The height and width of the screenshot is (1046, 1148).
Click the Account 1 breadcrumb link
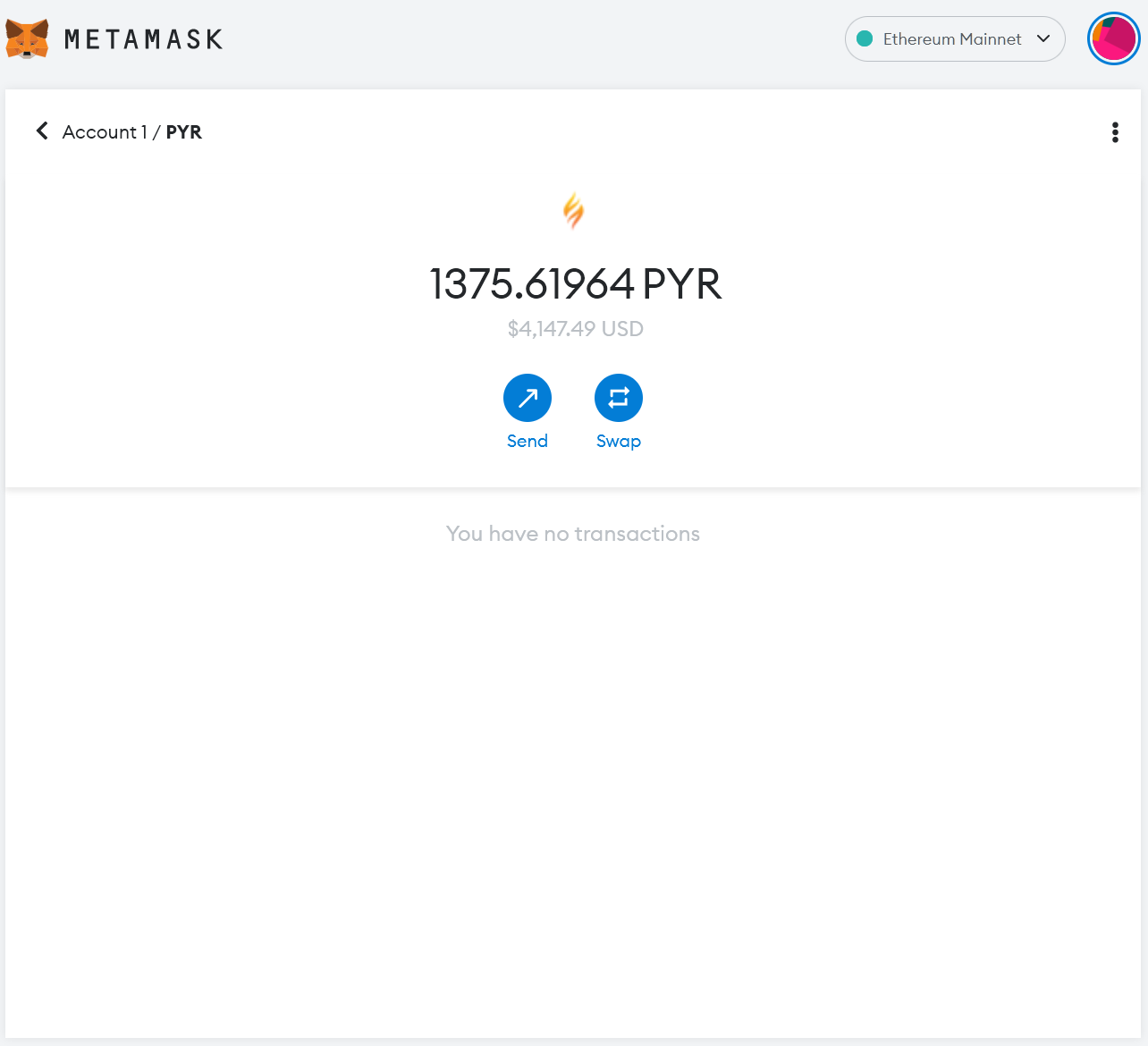104,131
